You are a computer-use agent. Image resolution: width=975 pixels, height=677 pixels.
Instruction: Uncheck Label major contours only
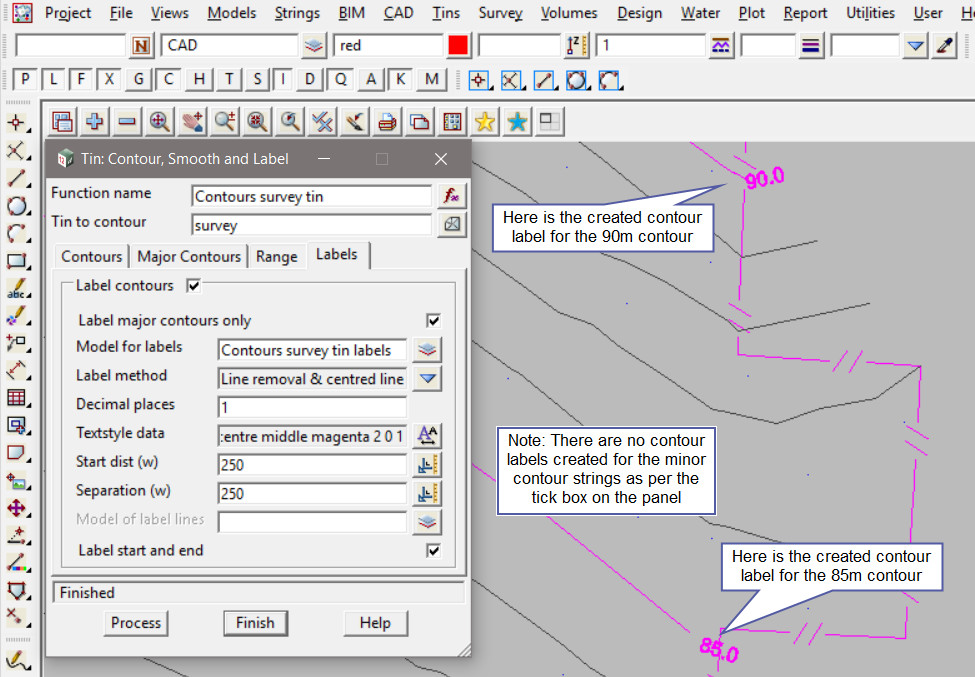coord(433,320)
